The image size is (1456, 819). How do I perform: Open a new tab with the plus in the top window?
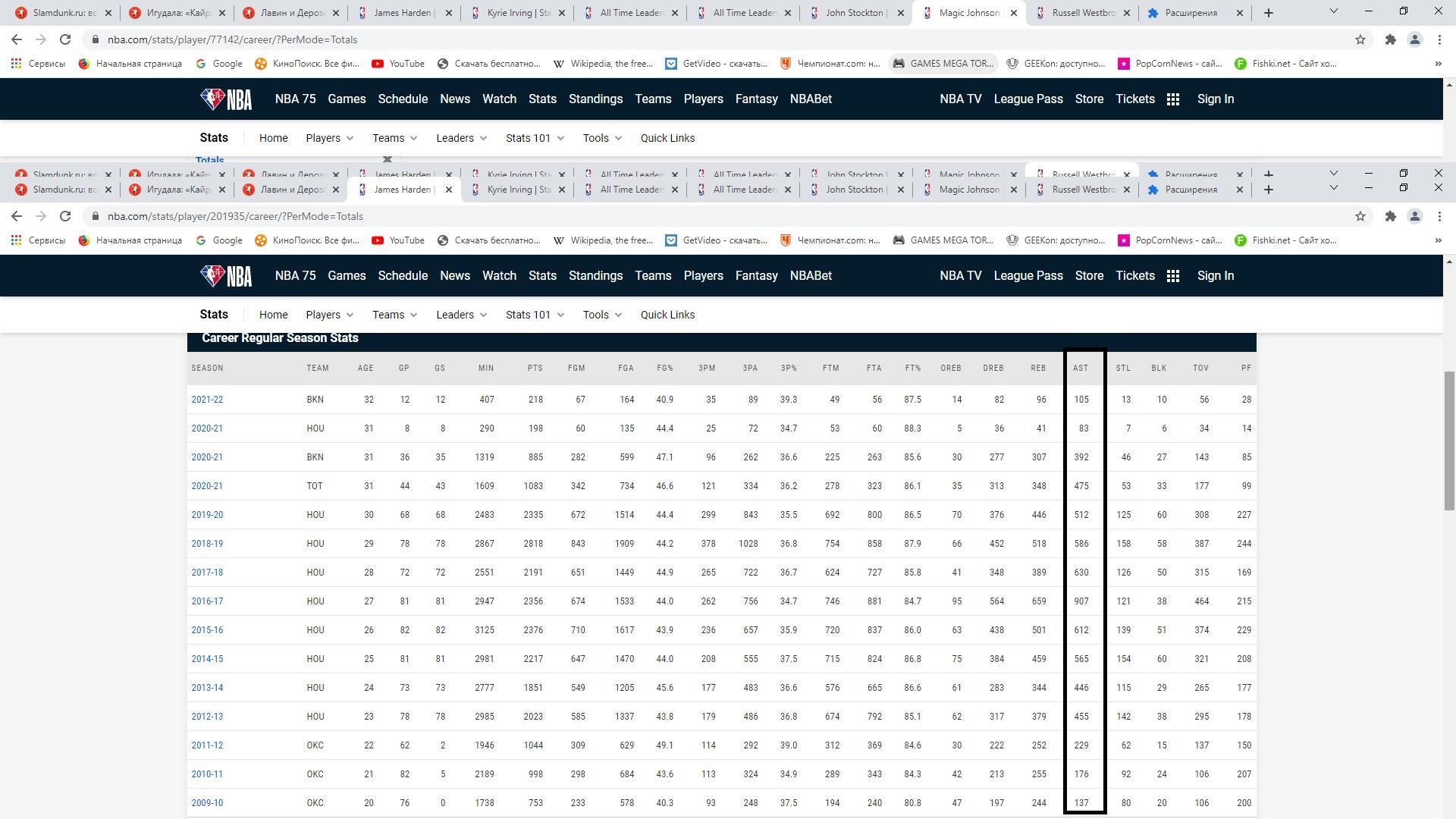(1269, 13)
